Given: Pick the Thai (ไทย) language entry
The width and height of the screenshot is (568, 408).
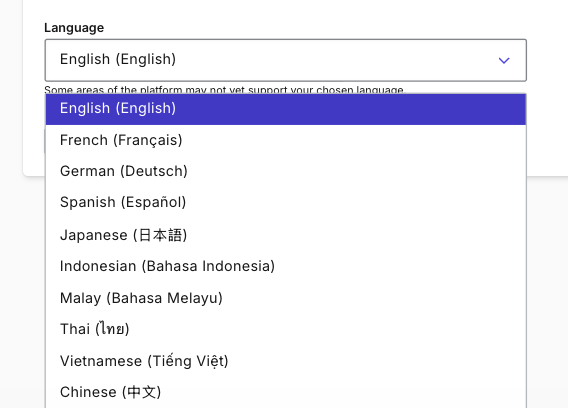Looking at the screenshot, I should (285, 329).
